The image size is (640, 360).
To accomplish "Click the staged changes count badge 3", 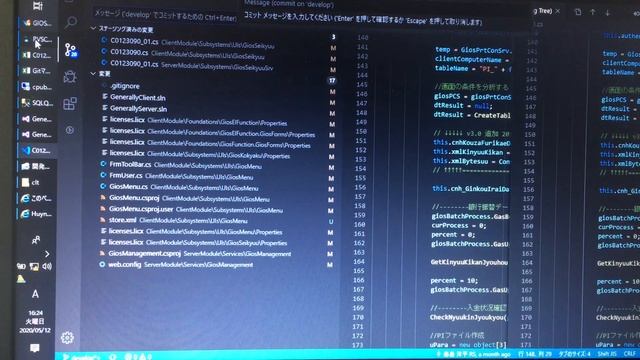I will coord(333,37).
